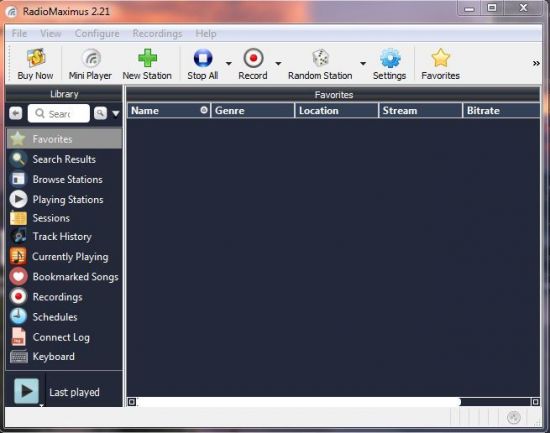Click the circle icon in Name header
550x433 pixels.
[x=204, y=110]
